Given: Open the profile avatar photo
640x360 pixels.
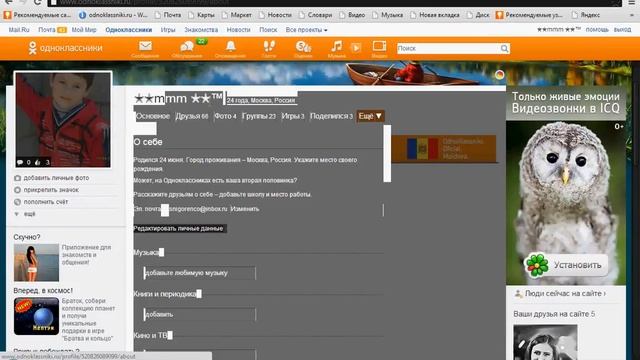Looking at the screenshot, I should [x=63, y=120].
